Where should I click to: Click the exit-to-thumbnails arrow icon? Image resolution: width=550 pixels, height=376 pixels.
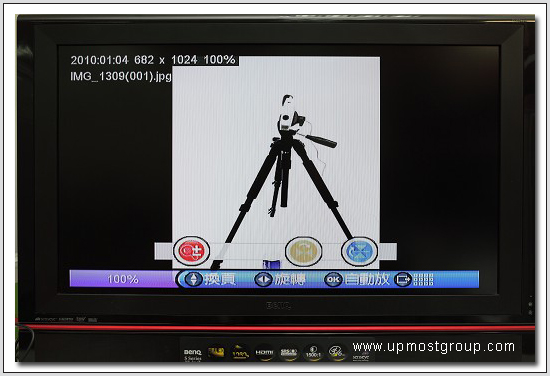click(403, 280)
